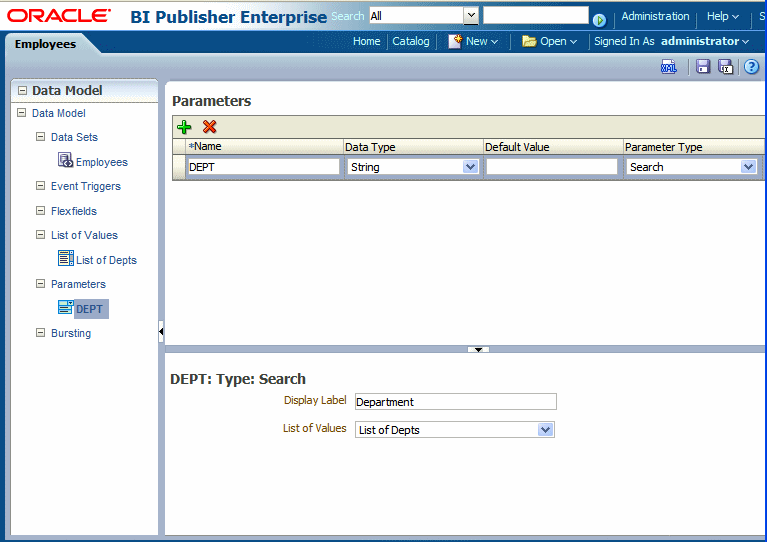Collapse the Flexfields node
This screenshot has height=542, width=767.
[x=41, y=210]
